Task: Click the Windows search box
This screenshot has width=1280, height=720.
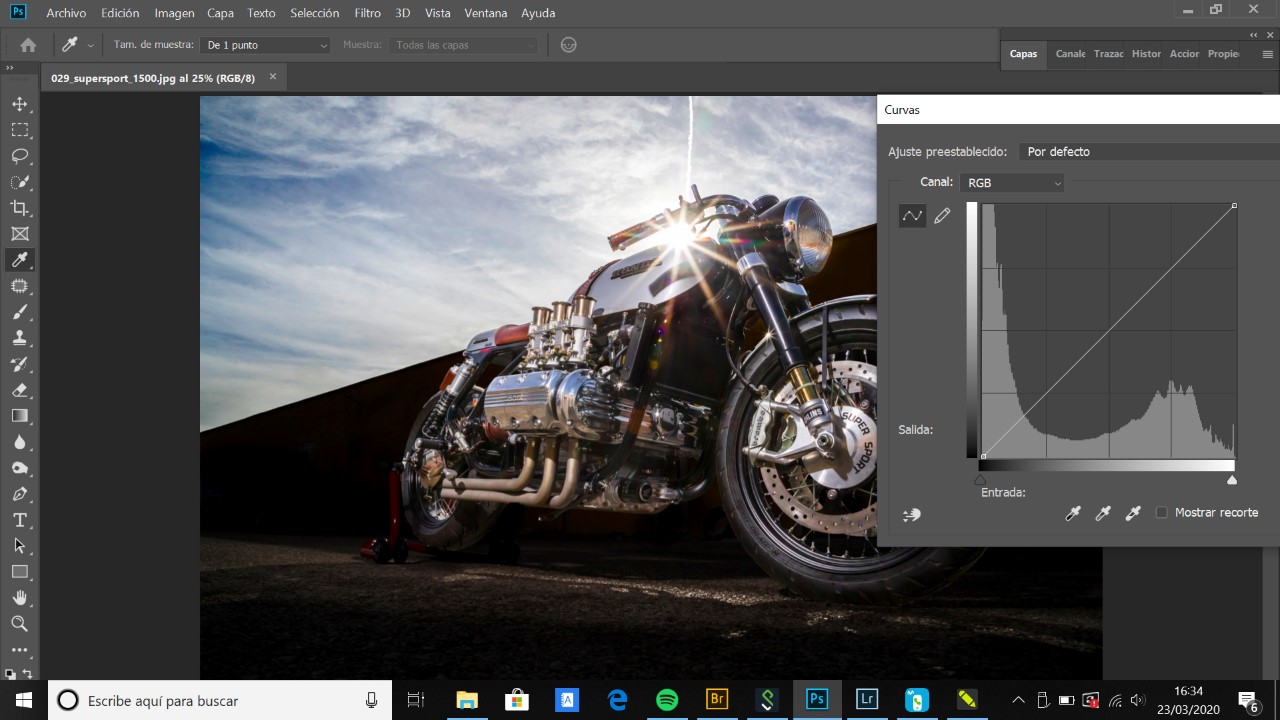Action: pos(220,700)
